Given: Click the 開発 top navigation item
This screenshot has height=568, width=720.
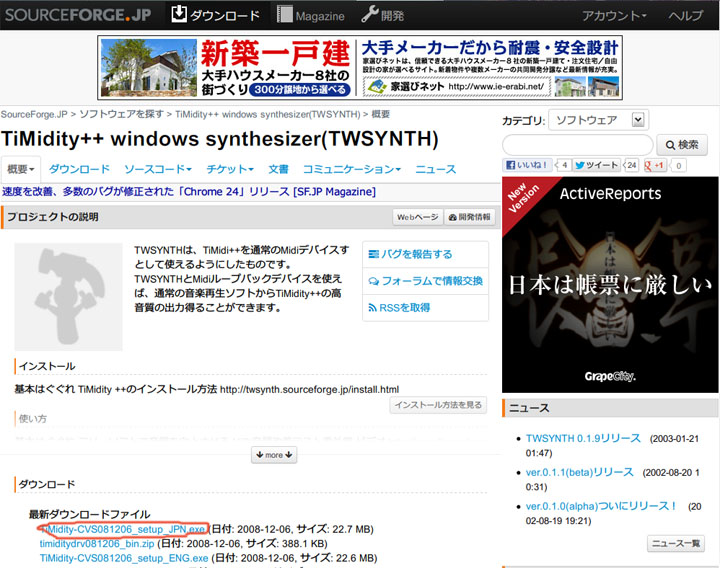Looking at the screenshot, I should (382, 15).
